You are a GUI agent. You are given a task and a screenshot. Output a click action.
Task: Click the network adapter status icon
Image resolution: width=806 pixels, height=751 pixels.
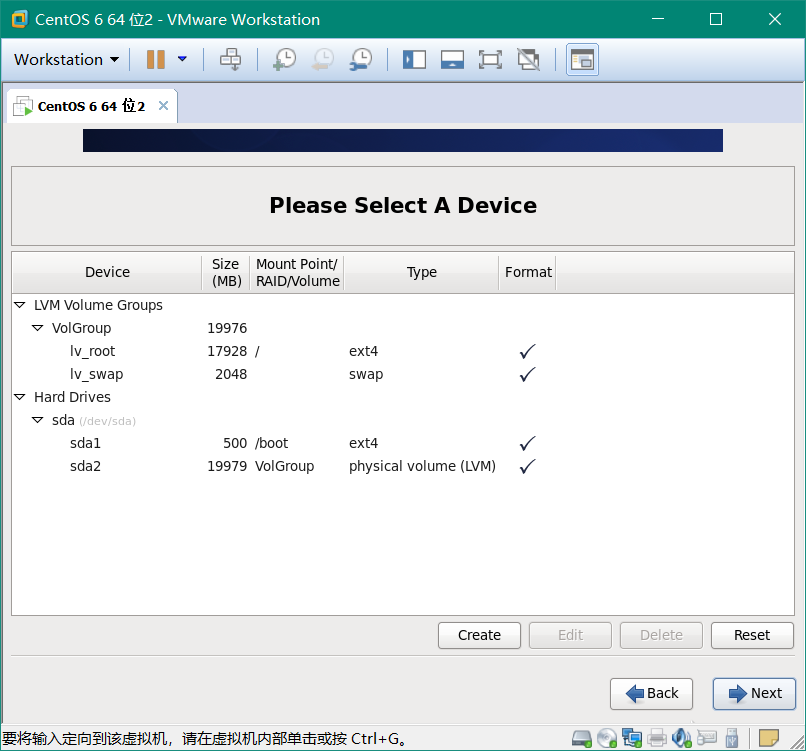pyautogui.click(x=632, y=739)
